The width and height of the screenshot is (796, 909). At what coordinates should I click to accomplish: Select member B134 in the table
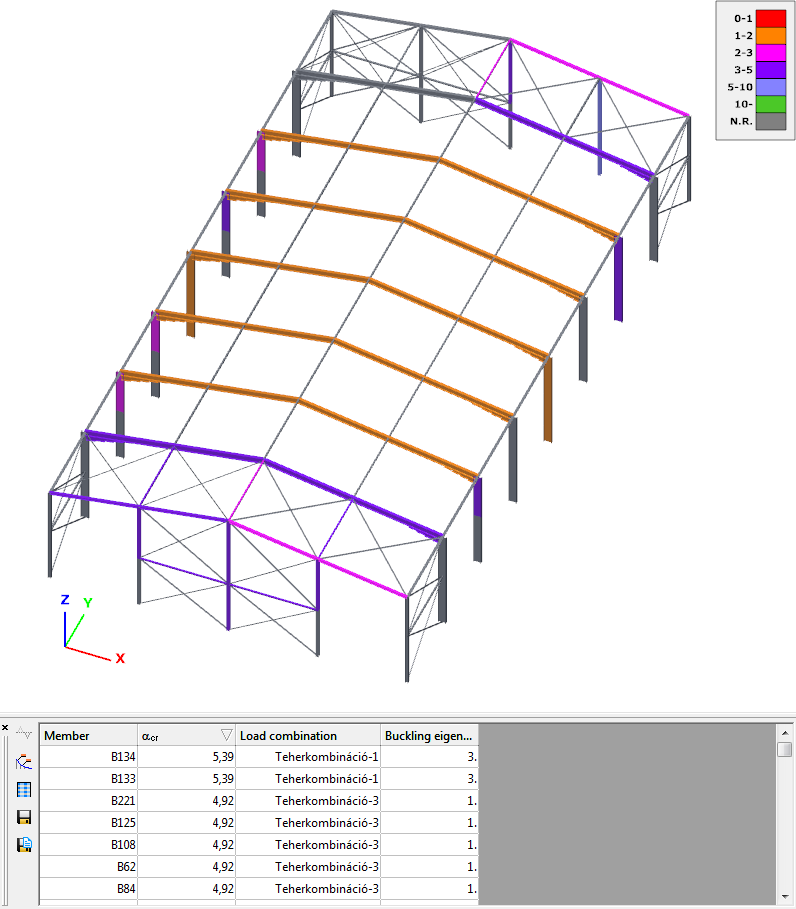(x=123, y=757)
